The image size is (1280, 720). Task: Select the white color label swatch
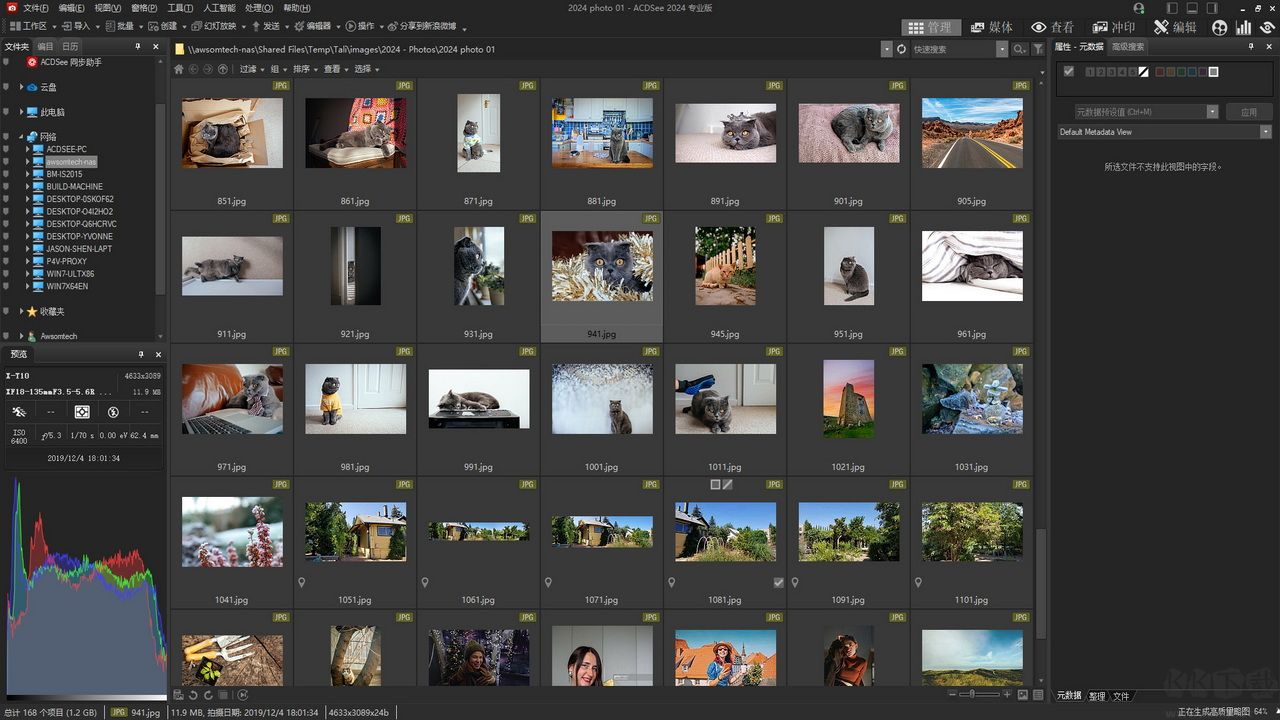tap(1213, 72)
